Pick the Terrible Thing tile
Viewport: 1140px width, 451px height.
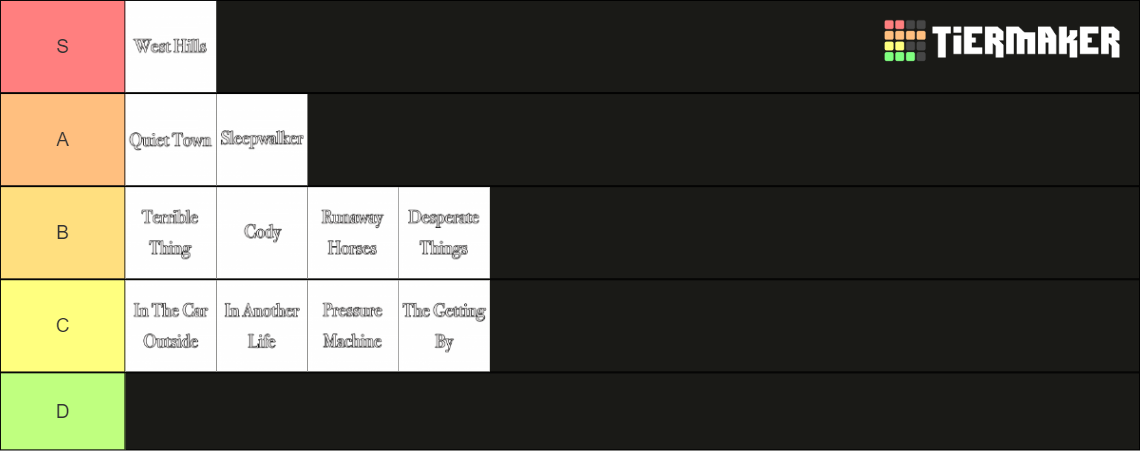(171, 233)
